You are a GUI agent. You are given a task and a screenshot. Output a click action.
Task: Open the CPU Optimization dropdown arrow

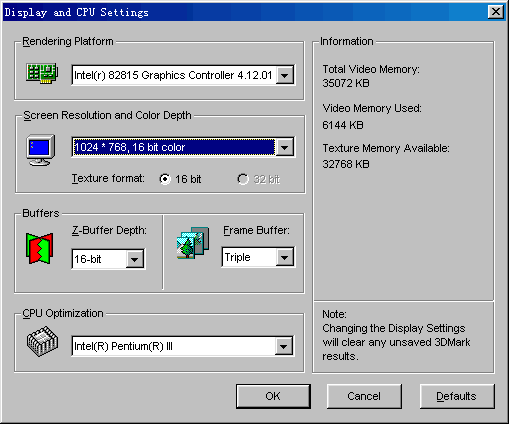(x=284, y=346)
